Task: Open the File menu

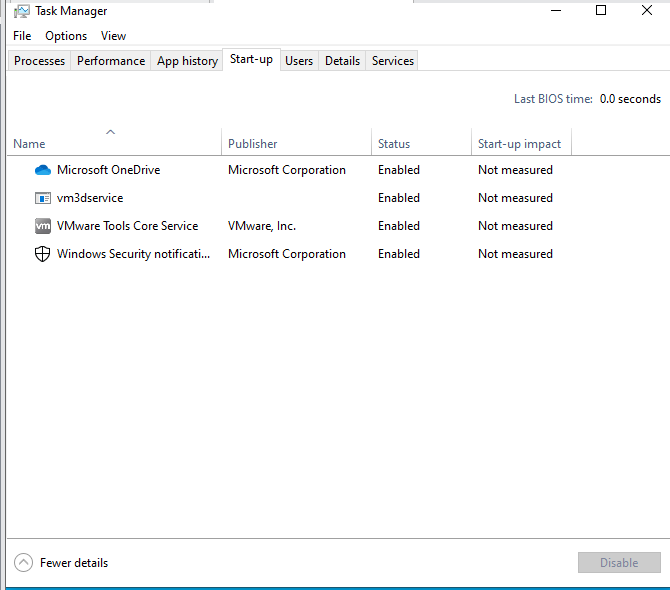Action: coord(22,36)
